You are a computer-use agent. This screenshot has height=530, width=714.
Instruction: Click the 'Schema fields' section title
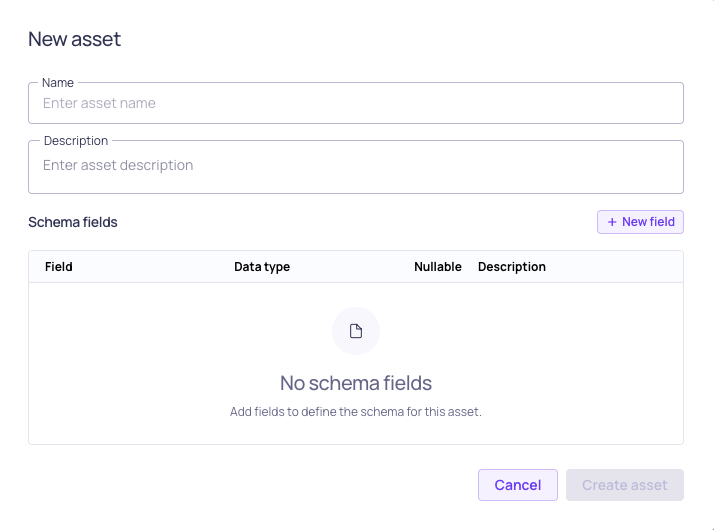[x=73, y=222]
